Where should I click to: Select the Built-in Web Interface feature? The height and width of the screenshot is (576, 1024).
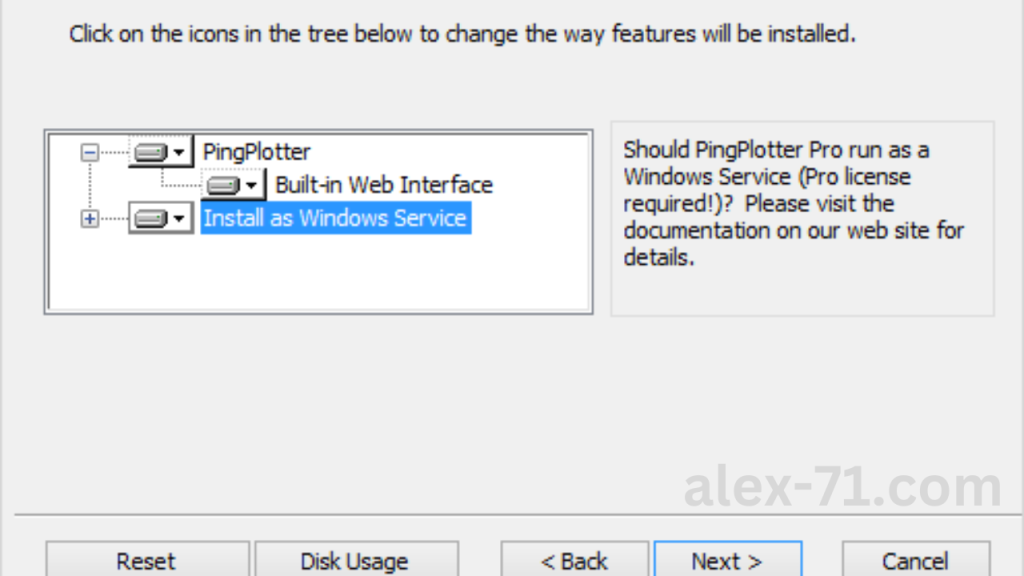pyautogui.click(x=383, y=185)
